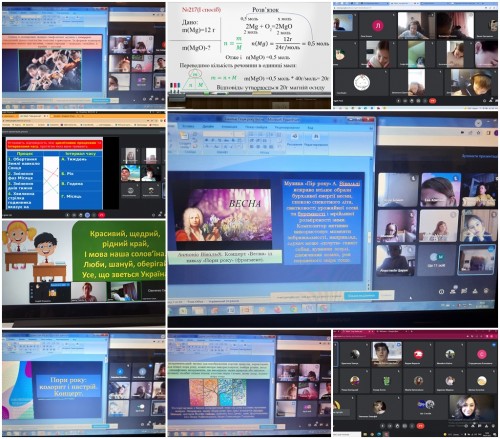This screenshot has width=500, height=439.
Task: Click the pink Л participant tile
Action: click(378, 26)
